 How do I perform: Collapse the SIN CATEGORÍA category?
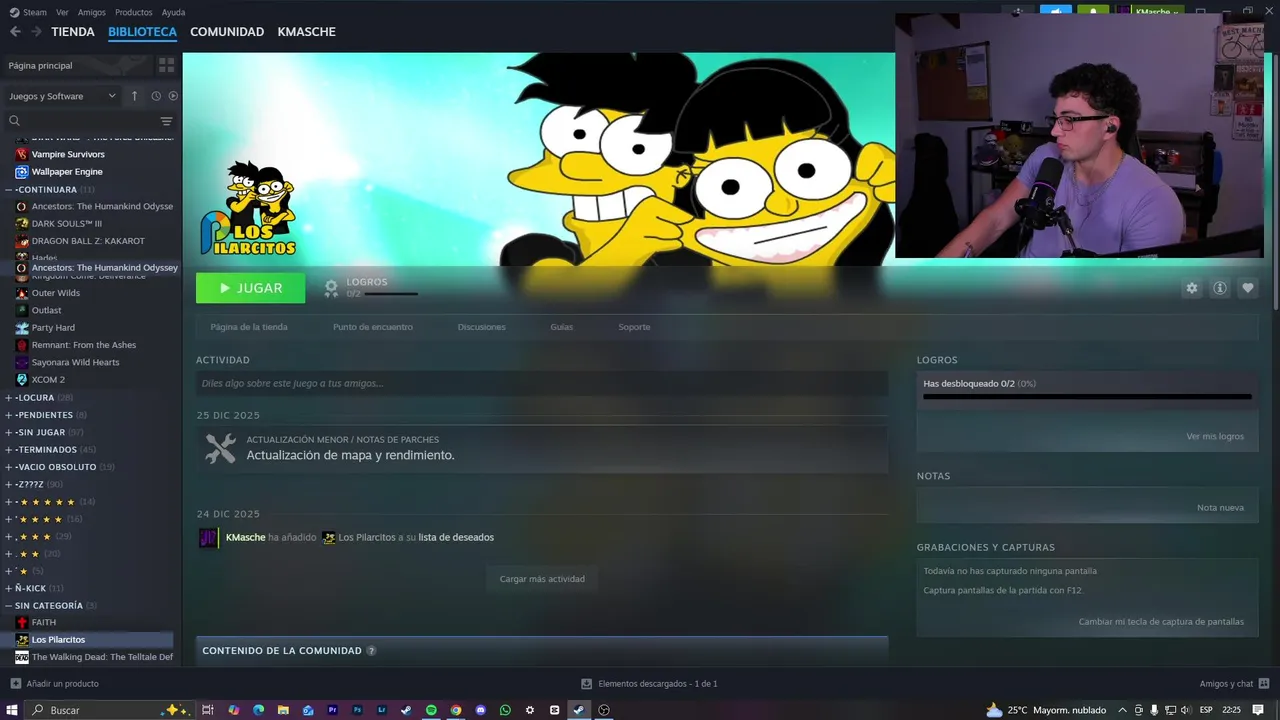pos(9,605)
